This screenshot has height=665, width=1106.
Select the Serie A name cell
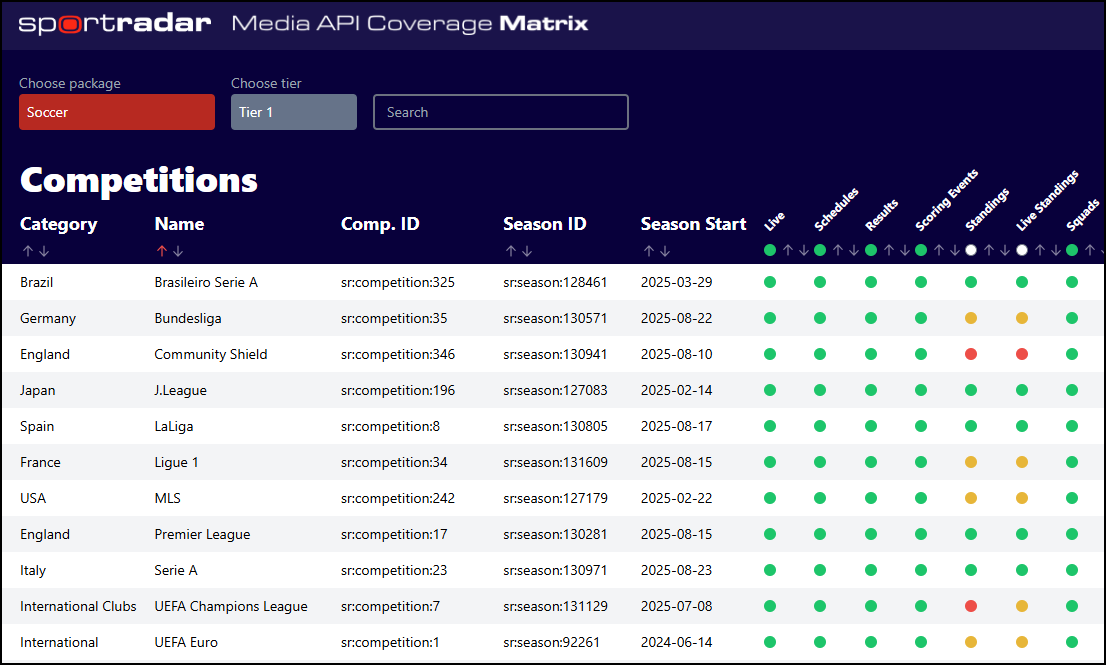(176, 570)
